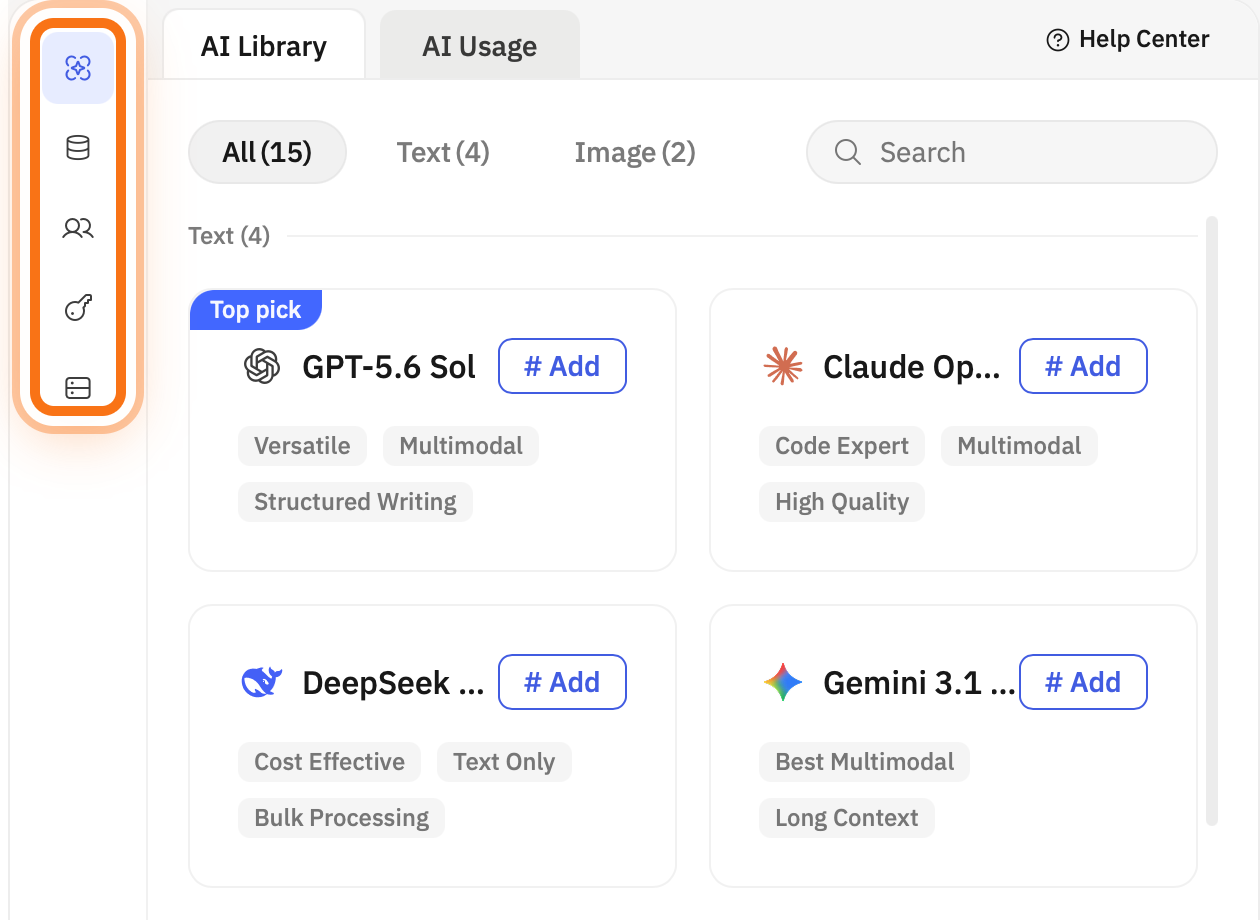Click the Cost Effective tag
This screenshot has width=1260, height=920.
click(x=329, y=762)
